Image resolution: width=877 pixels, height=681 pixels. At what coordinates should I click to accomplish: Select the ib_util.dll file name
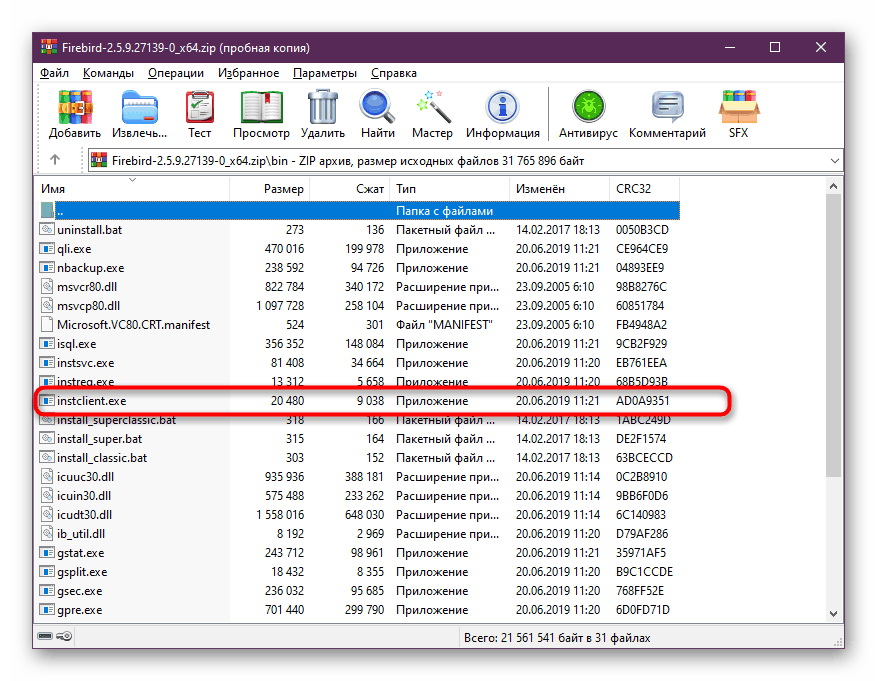81,534
